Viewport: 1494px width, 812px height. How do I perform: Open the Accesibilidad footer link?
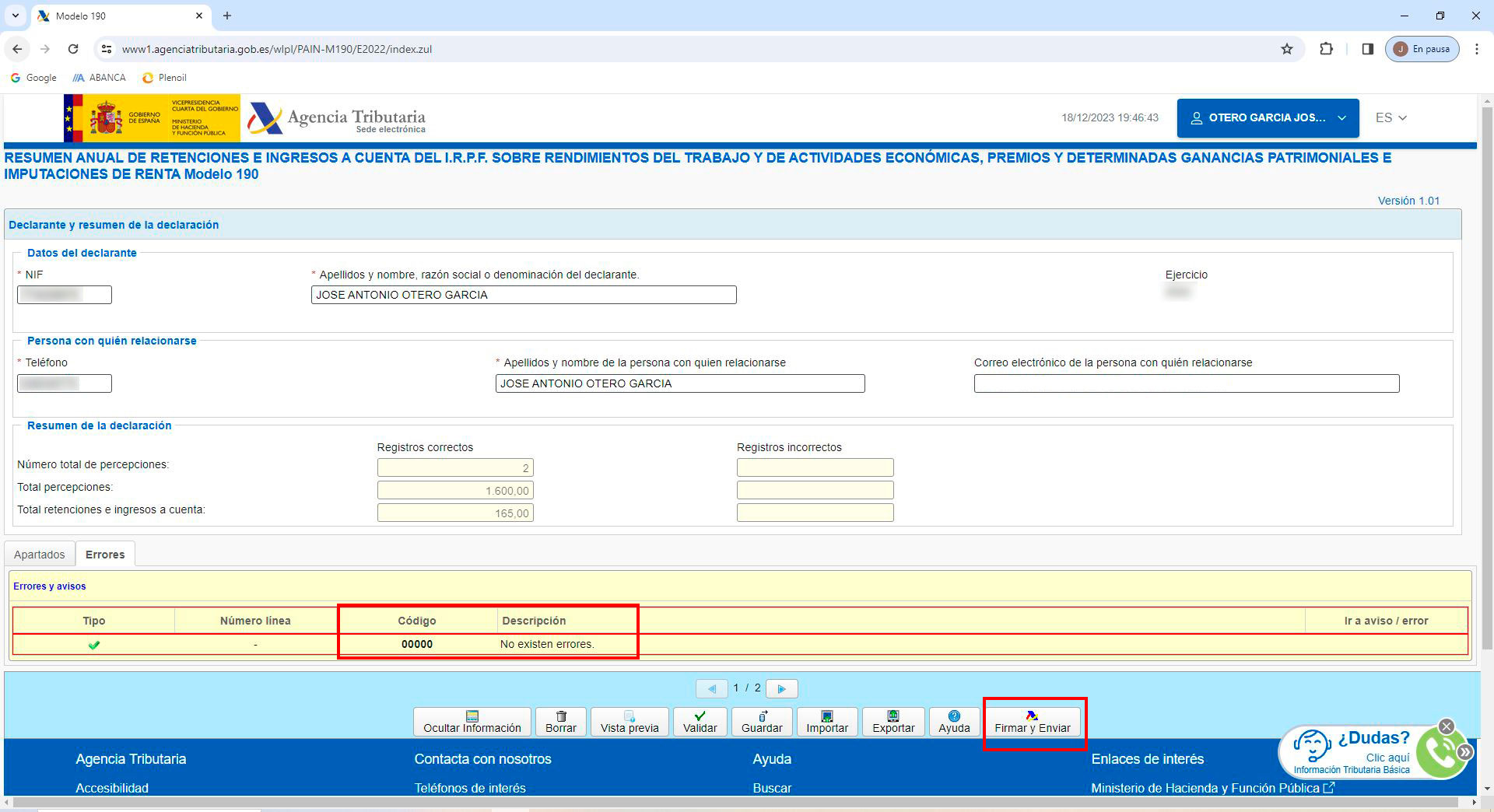point(112,788)
